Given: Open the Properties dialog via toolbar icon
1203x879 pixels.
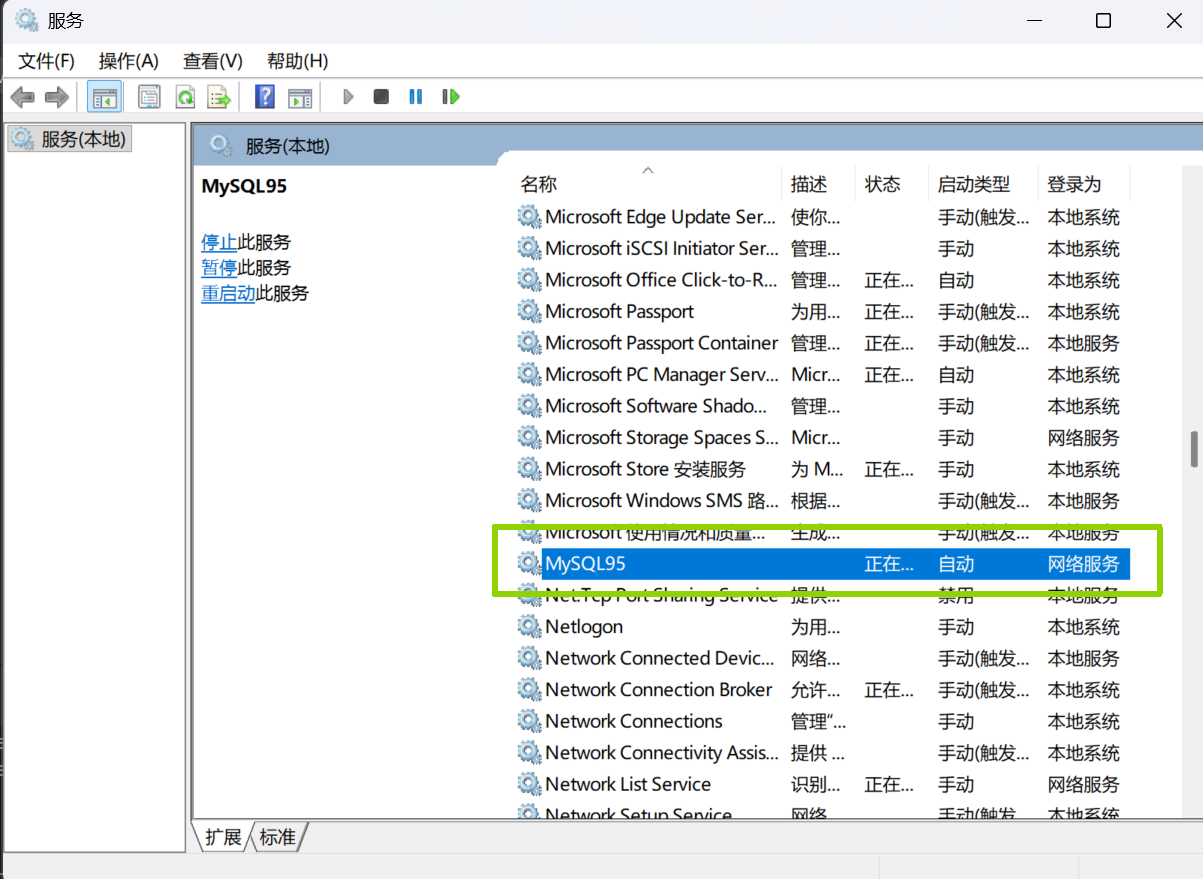Looking at the screenshot, I should (149, 96).
